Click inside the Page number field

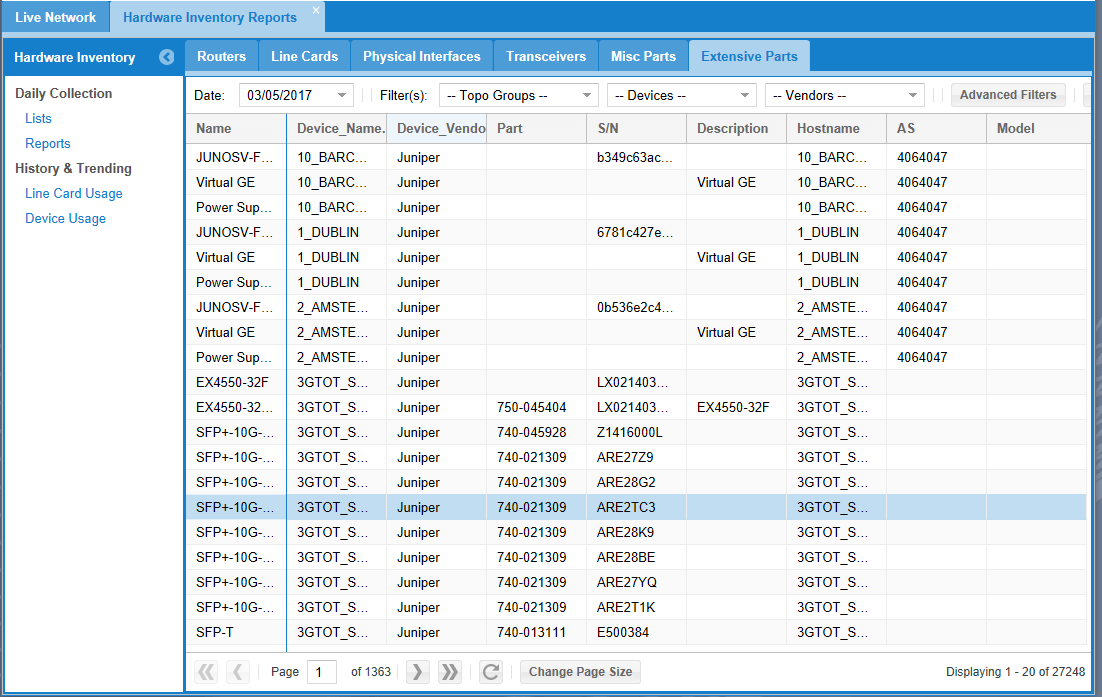pyautogui.click(x=321, y=671)
